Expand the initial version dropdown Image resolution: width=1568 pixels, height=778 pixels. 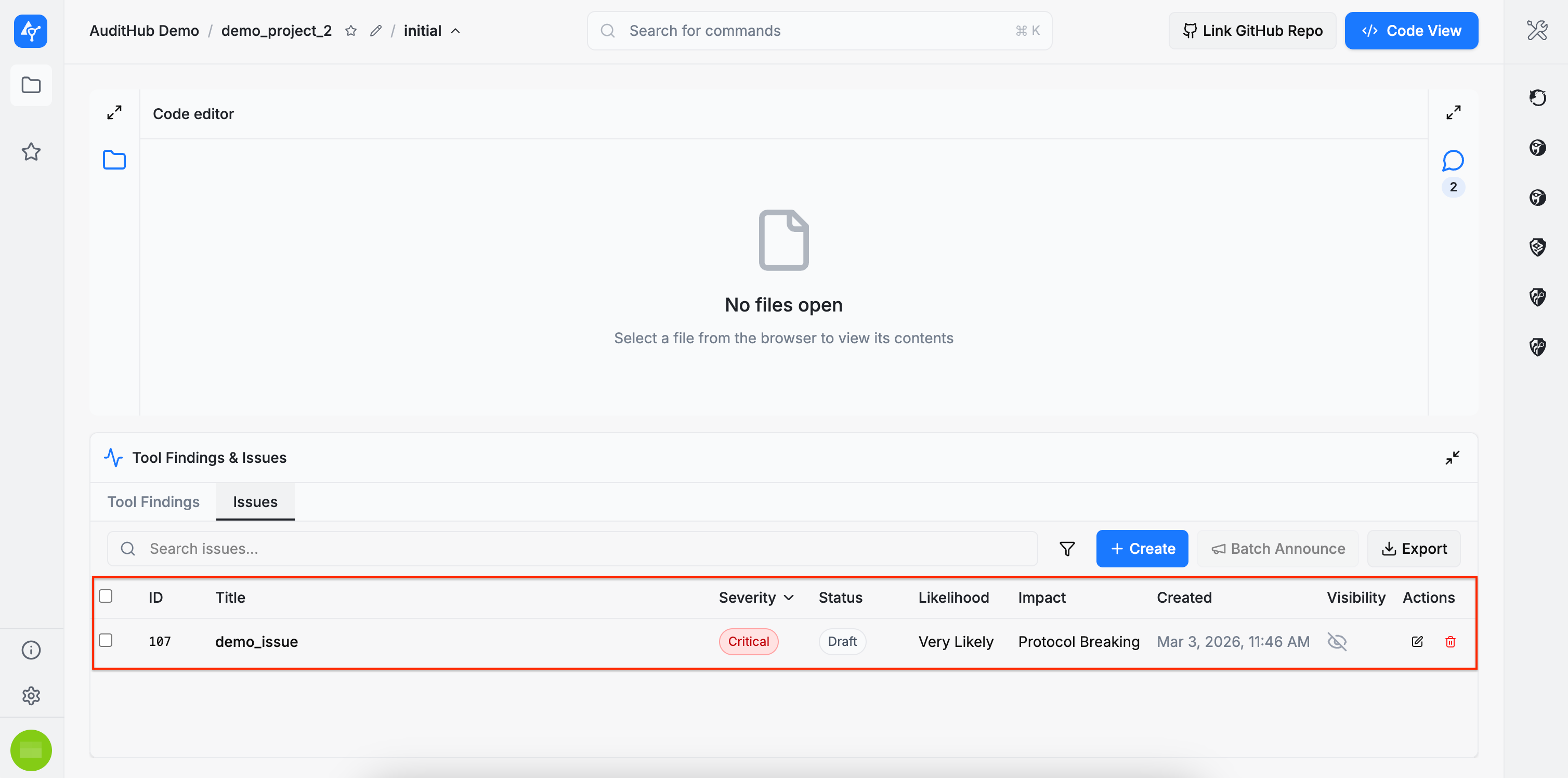[455, 31]
